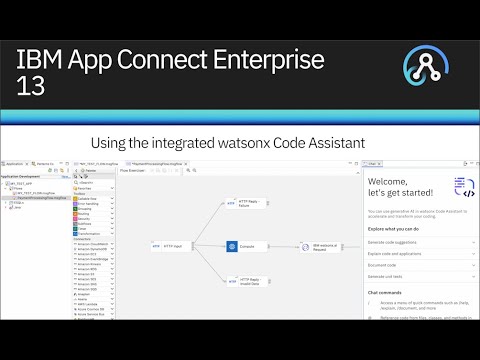Collapse the Flows folder in tree

6,188
